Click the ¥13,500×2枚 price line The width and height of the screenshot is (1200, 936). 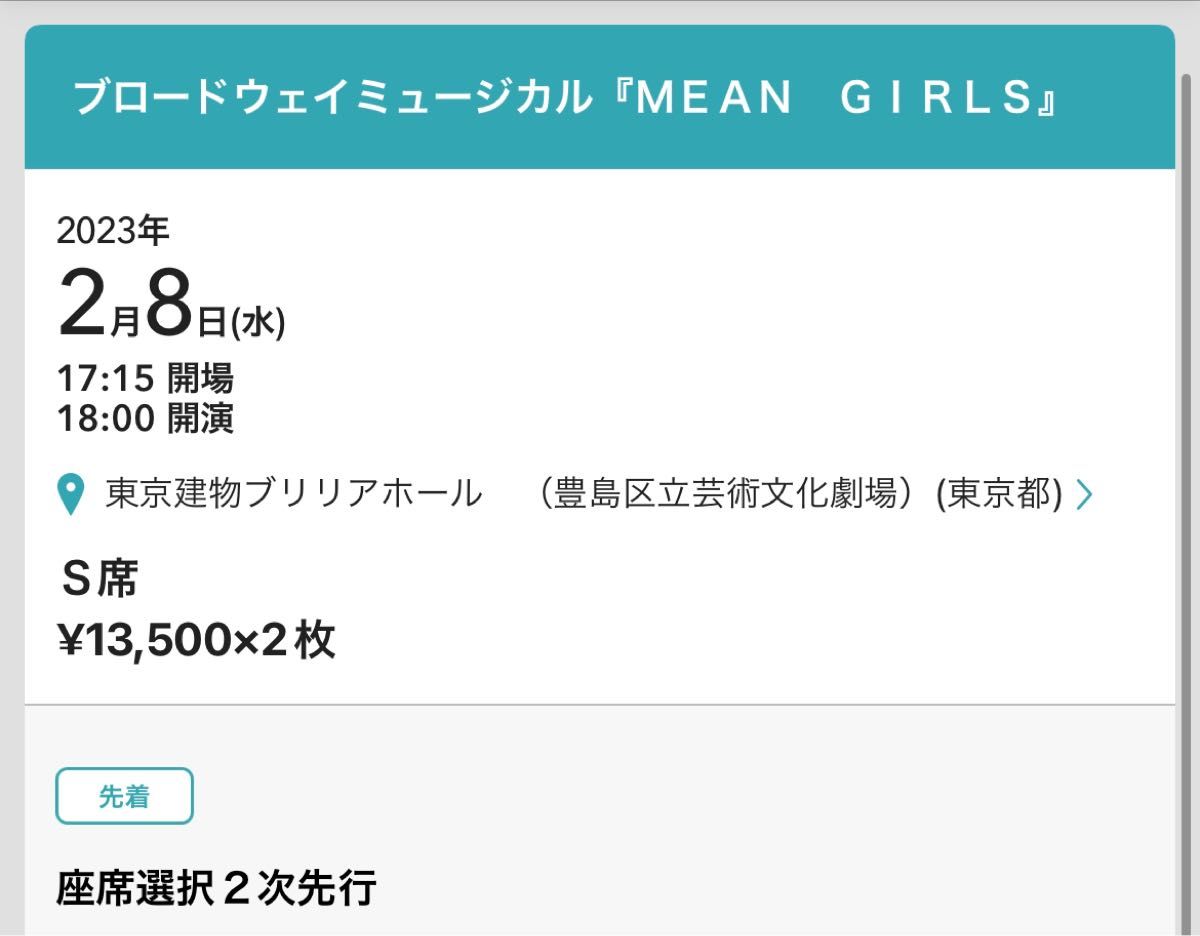(x=197, y=641)
